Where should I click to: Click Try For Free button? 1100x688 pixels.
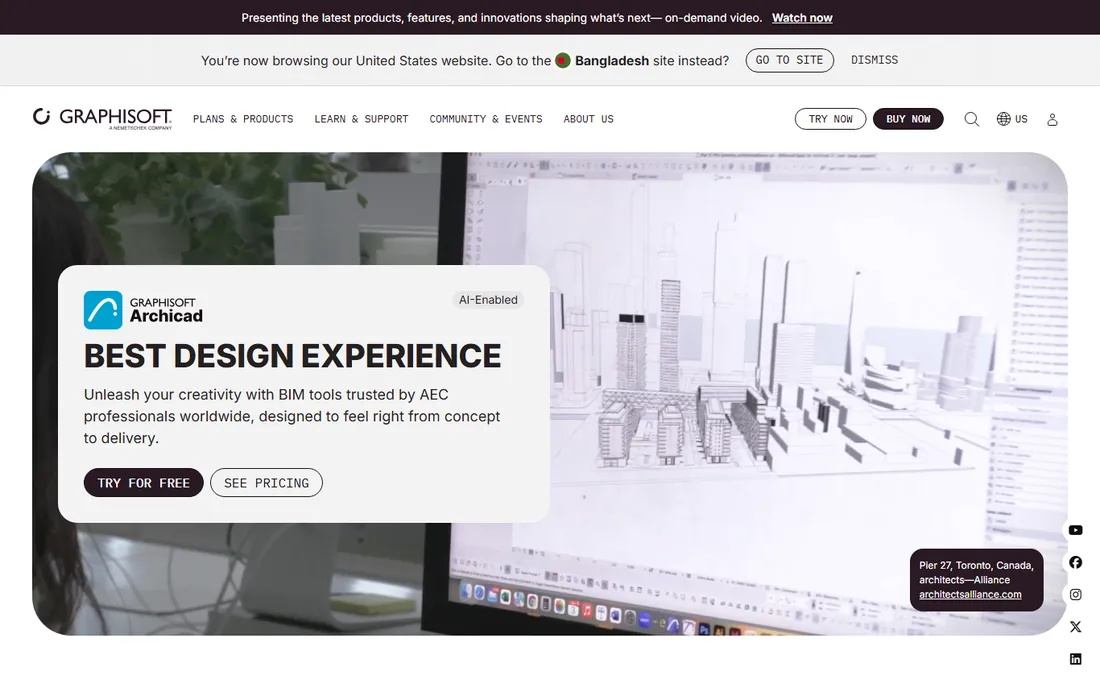144,483
